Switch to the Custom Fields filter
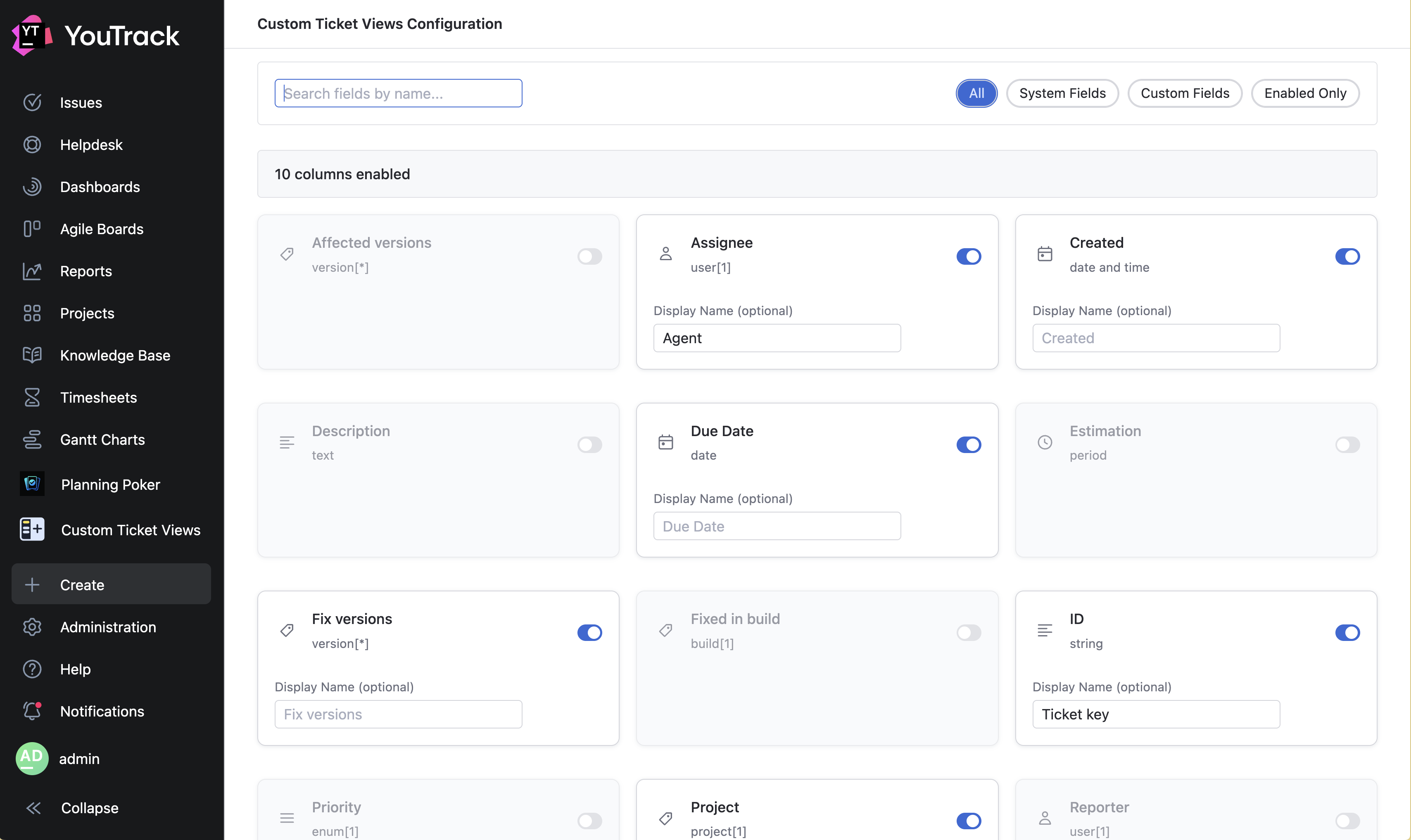Viewport: 1411px width, 840px height. [1185, 93]
